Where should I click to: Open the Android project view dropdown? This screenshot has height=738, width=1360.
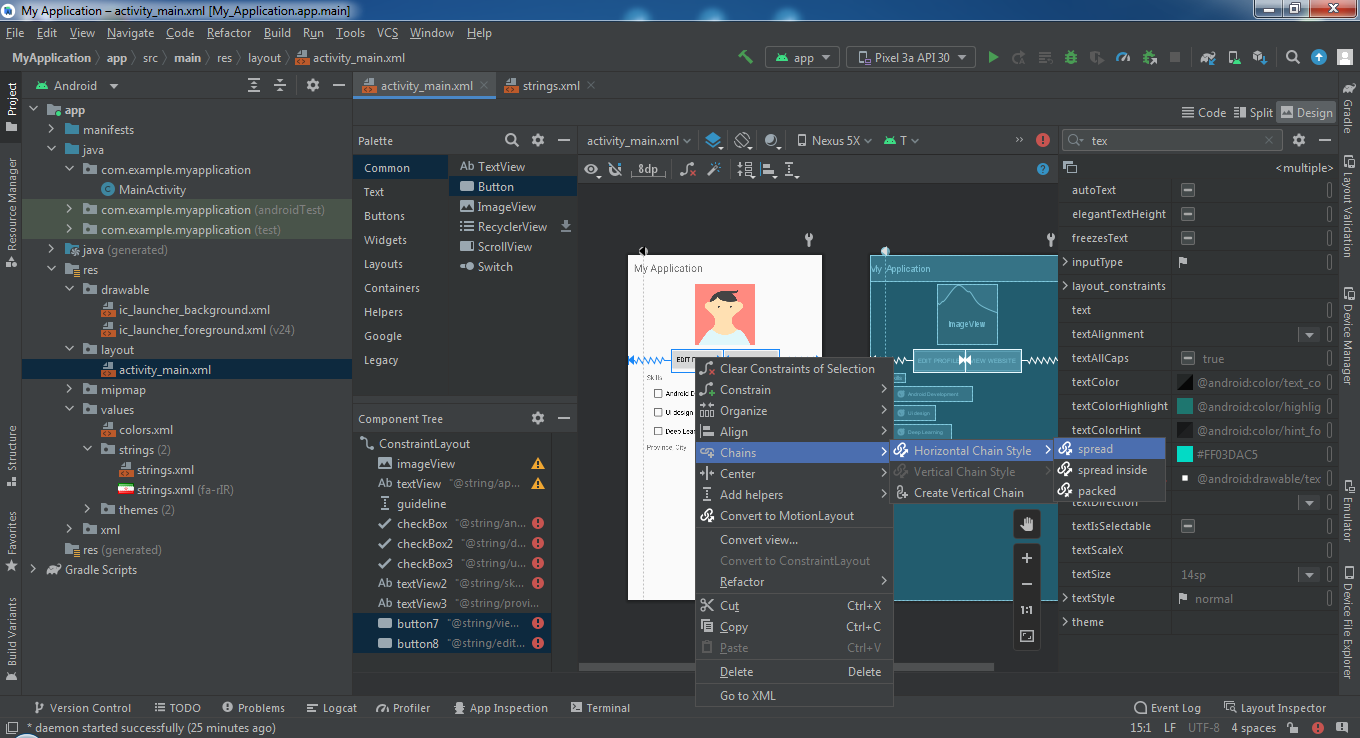pyautogui.click(x=78, y=86)
